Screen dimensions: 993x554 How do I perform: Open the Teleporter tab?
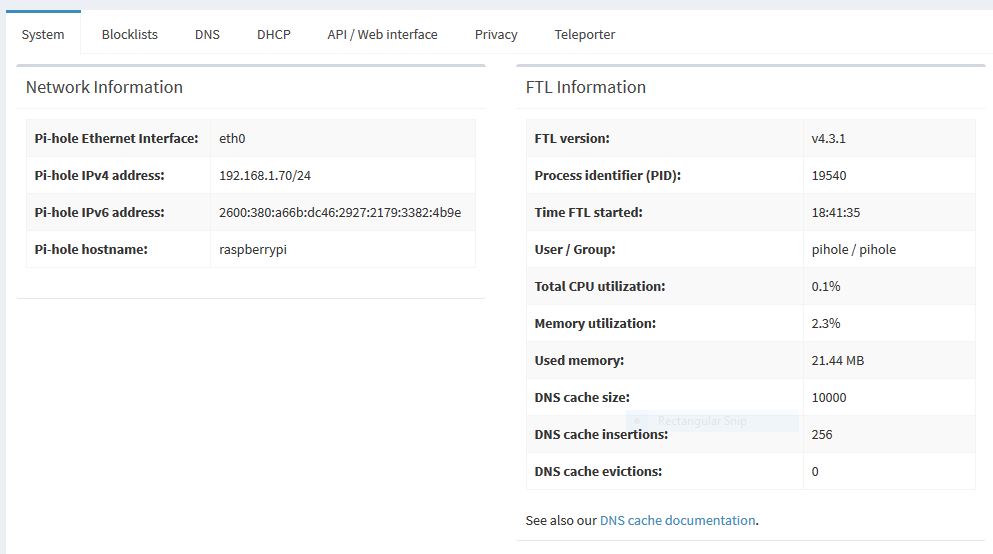tap(585, 35)
